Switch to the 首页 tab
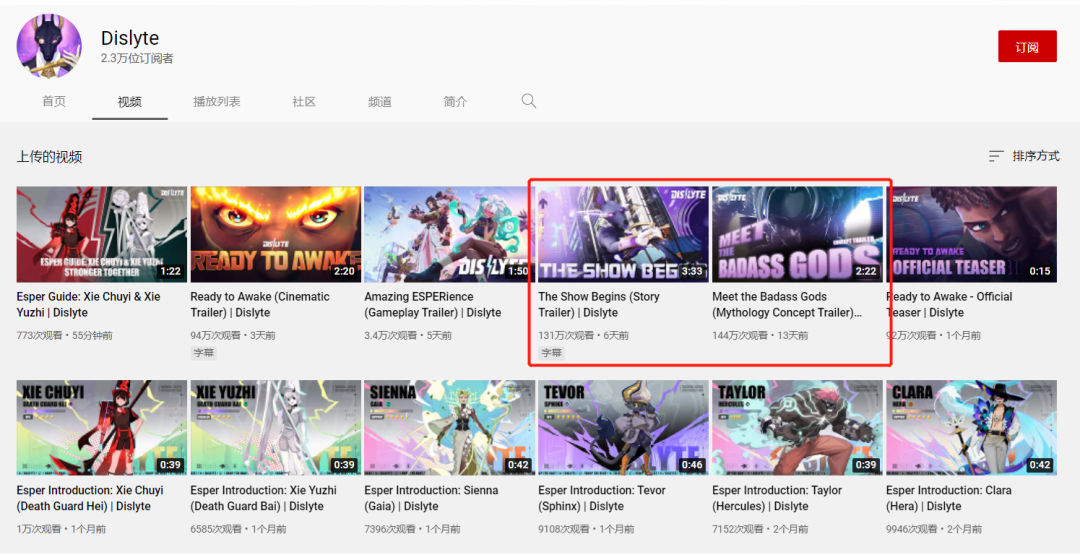The image size is (1080, 555). (x=54, y=102)
